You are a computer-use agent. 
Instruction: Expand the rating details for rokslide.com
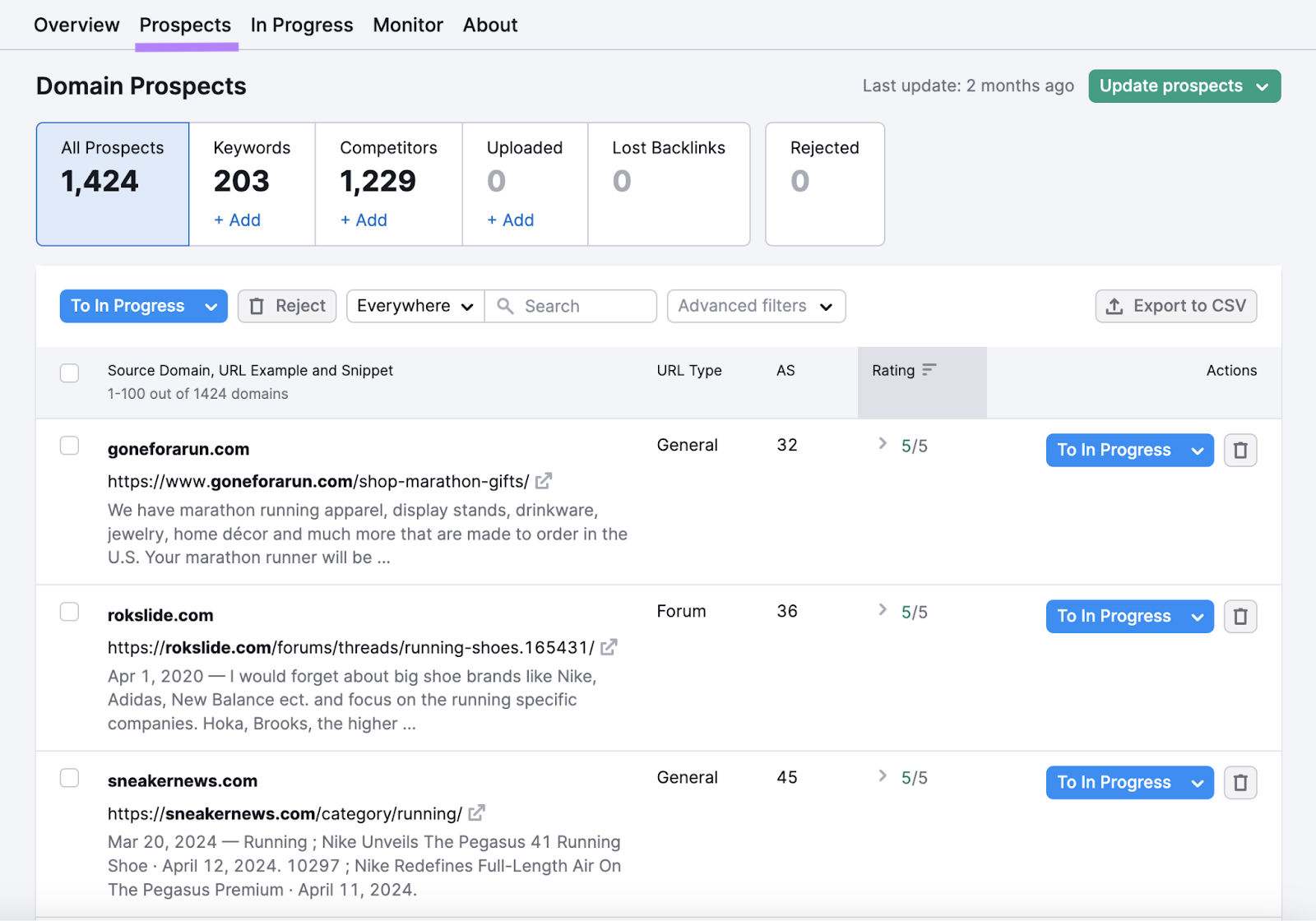point(883,610)
